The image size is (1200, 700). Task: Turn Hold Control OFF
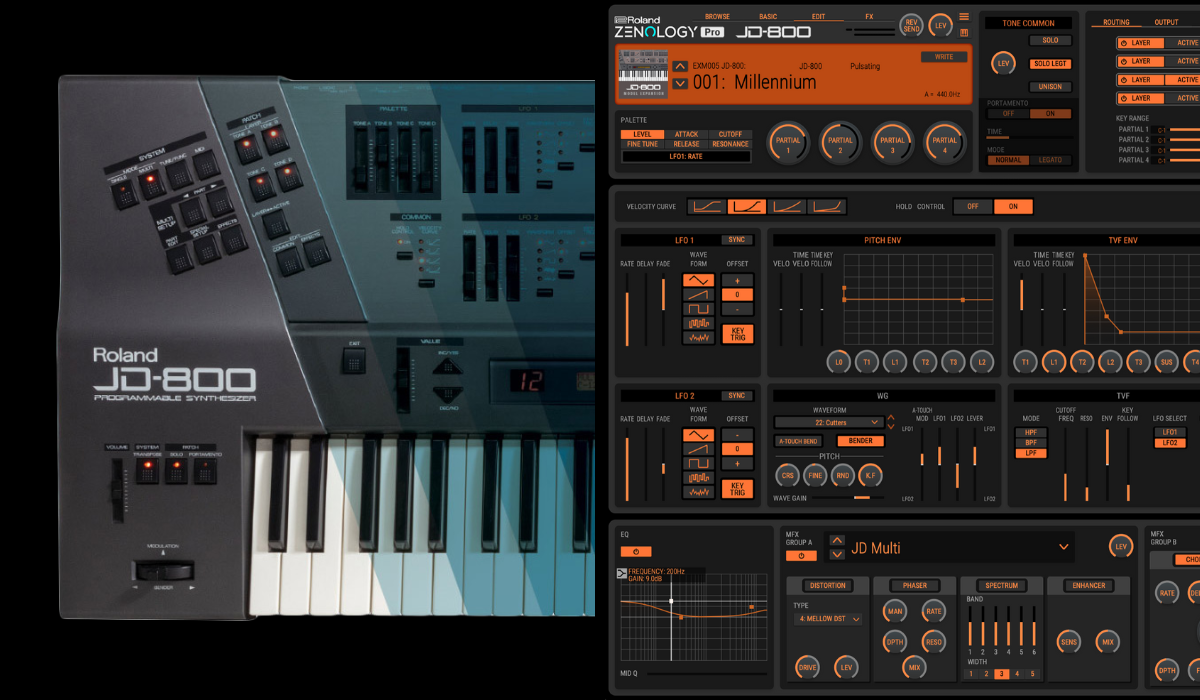tap(972, 206)
